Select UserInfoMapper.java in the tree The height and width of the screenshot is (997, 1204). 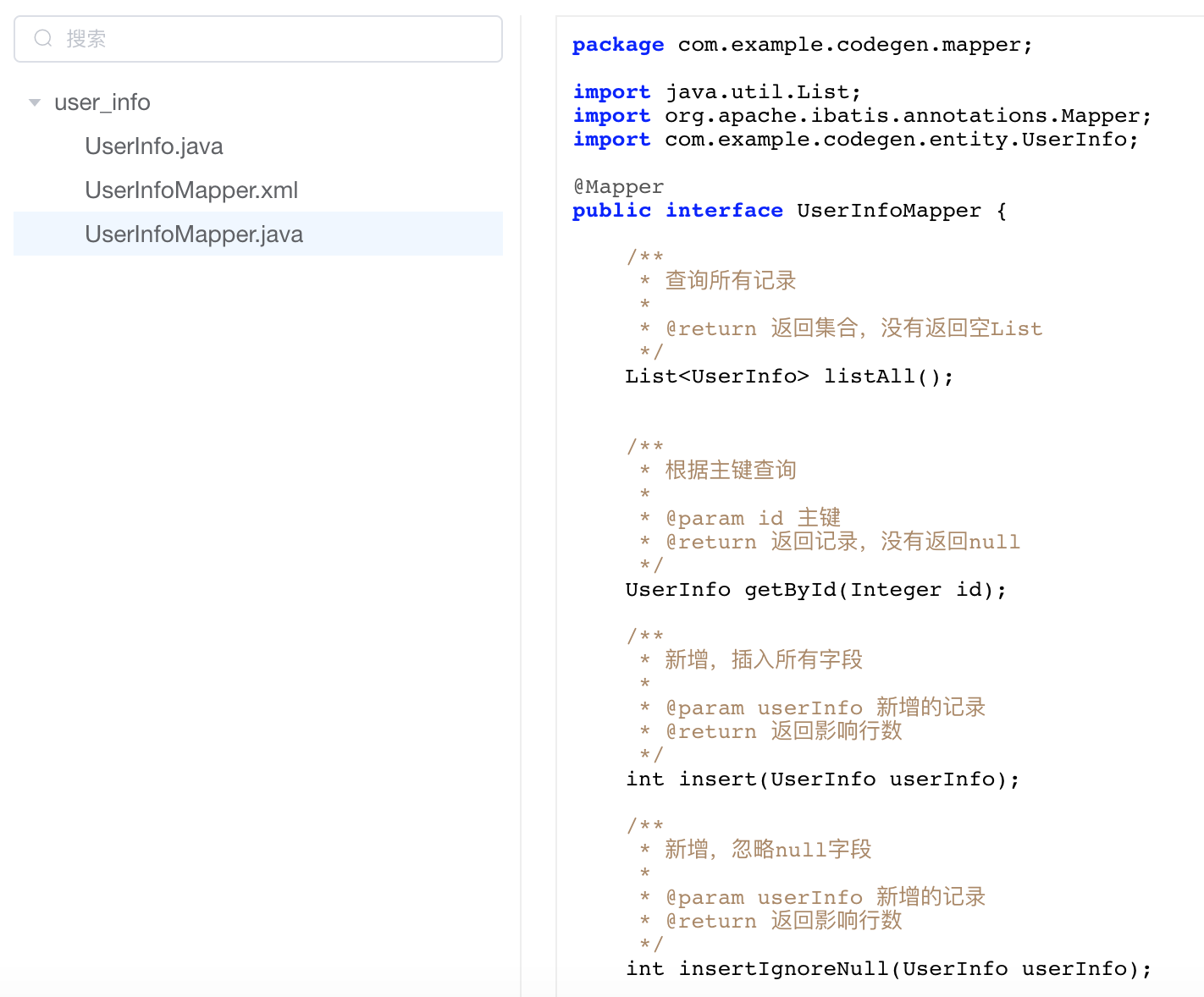[258, 234]
